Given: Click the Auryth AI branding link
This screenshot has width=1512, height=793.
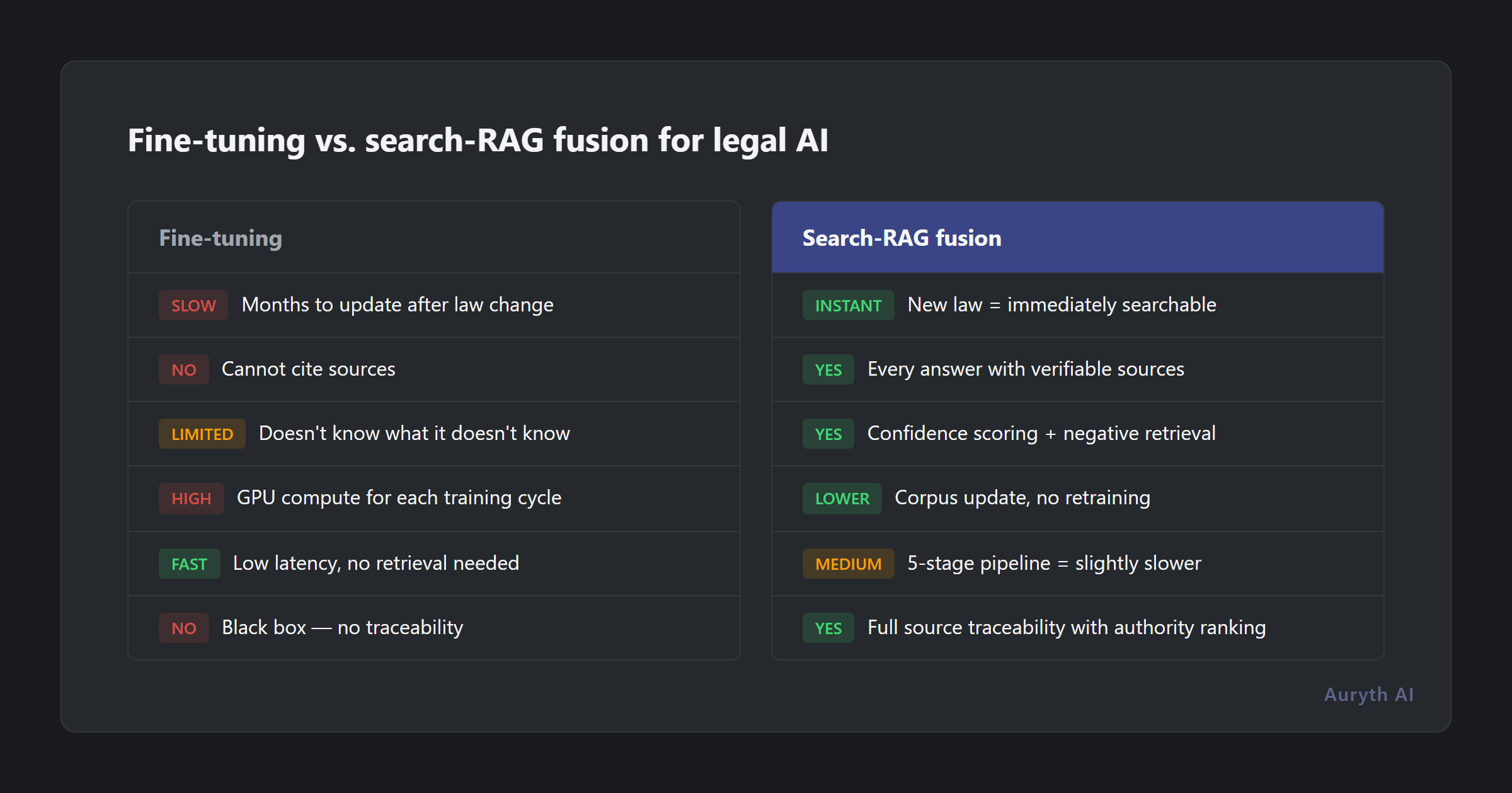Looking at the screenshot, I should (x=1368, y=694).
